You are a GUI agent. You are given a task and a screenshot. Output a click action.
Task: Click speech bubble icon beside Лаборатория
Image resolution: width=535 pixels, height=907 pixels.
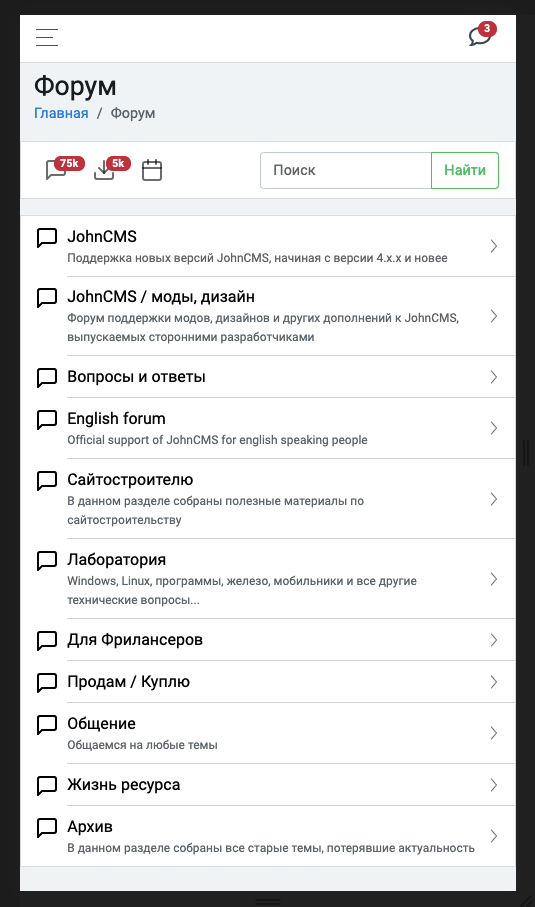coord(47,560)
